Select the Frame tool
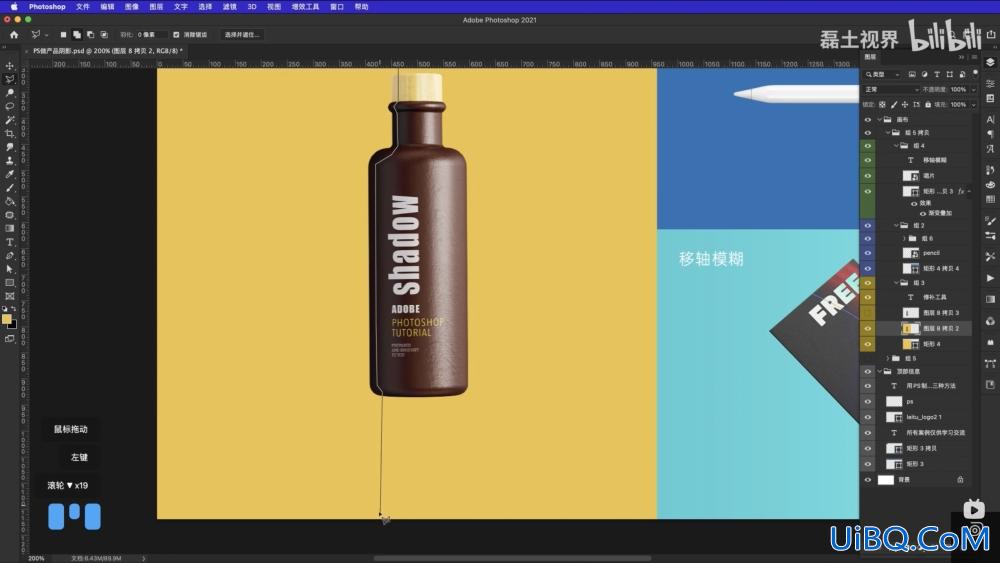This screenshot has height=563, width=1000. (10, 296)
